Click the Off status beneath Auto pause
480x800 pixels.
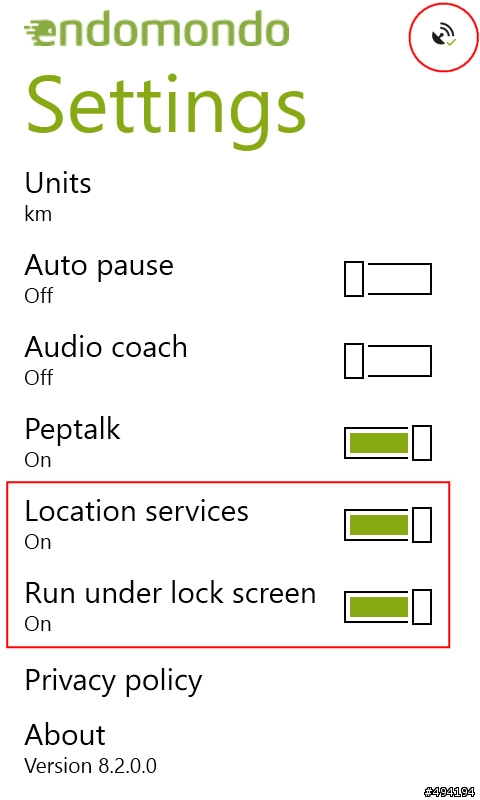(x=39, y=295)
